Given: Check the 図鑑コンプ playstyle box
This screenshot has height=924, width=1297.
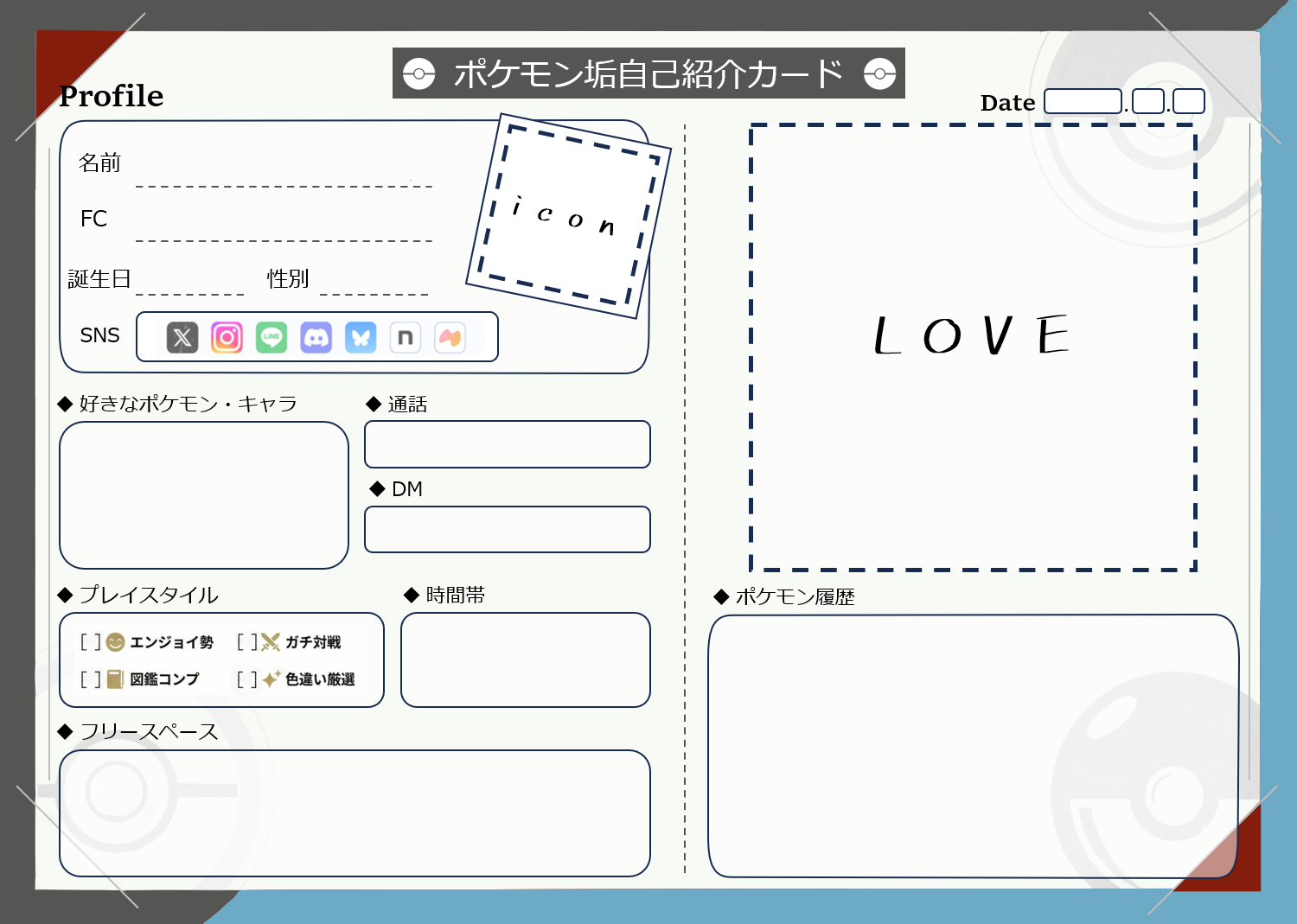Looking at the screenshot, I should (x=91, y=679).
